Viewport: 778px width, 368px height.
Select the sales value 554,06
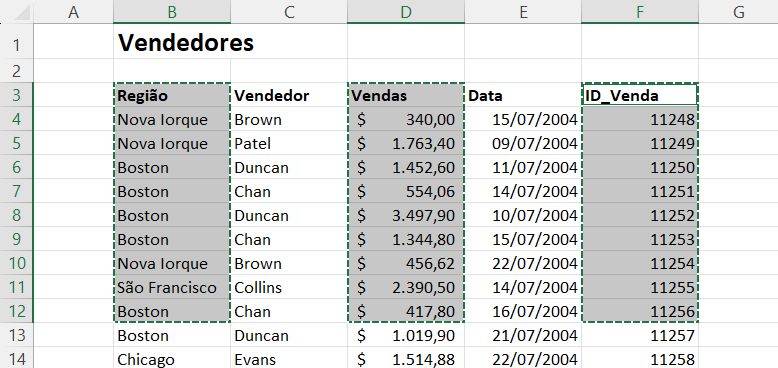click(406, 191)
